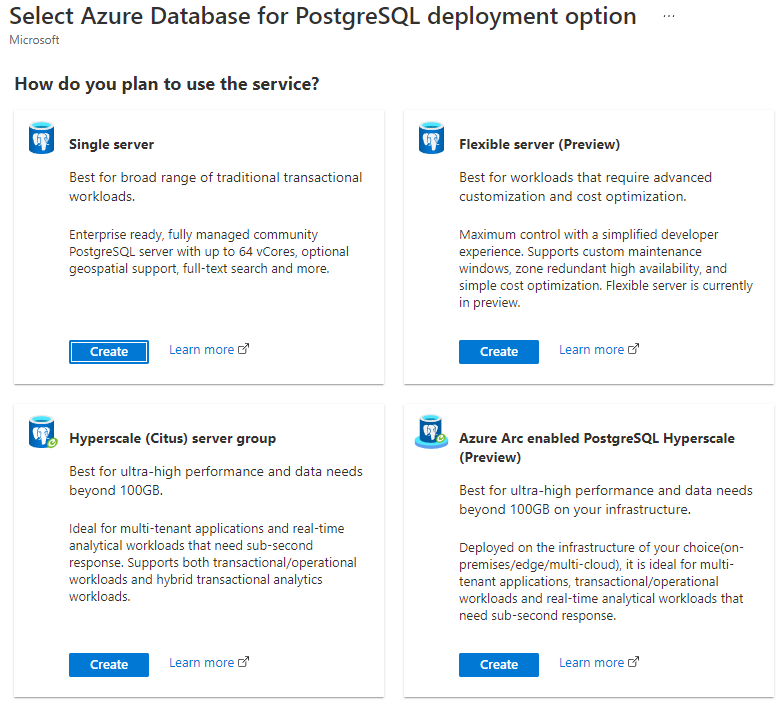Click the Single server PostgreSQL icon
The height and width of the screenshot is (704, 780).
point(41,138)
